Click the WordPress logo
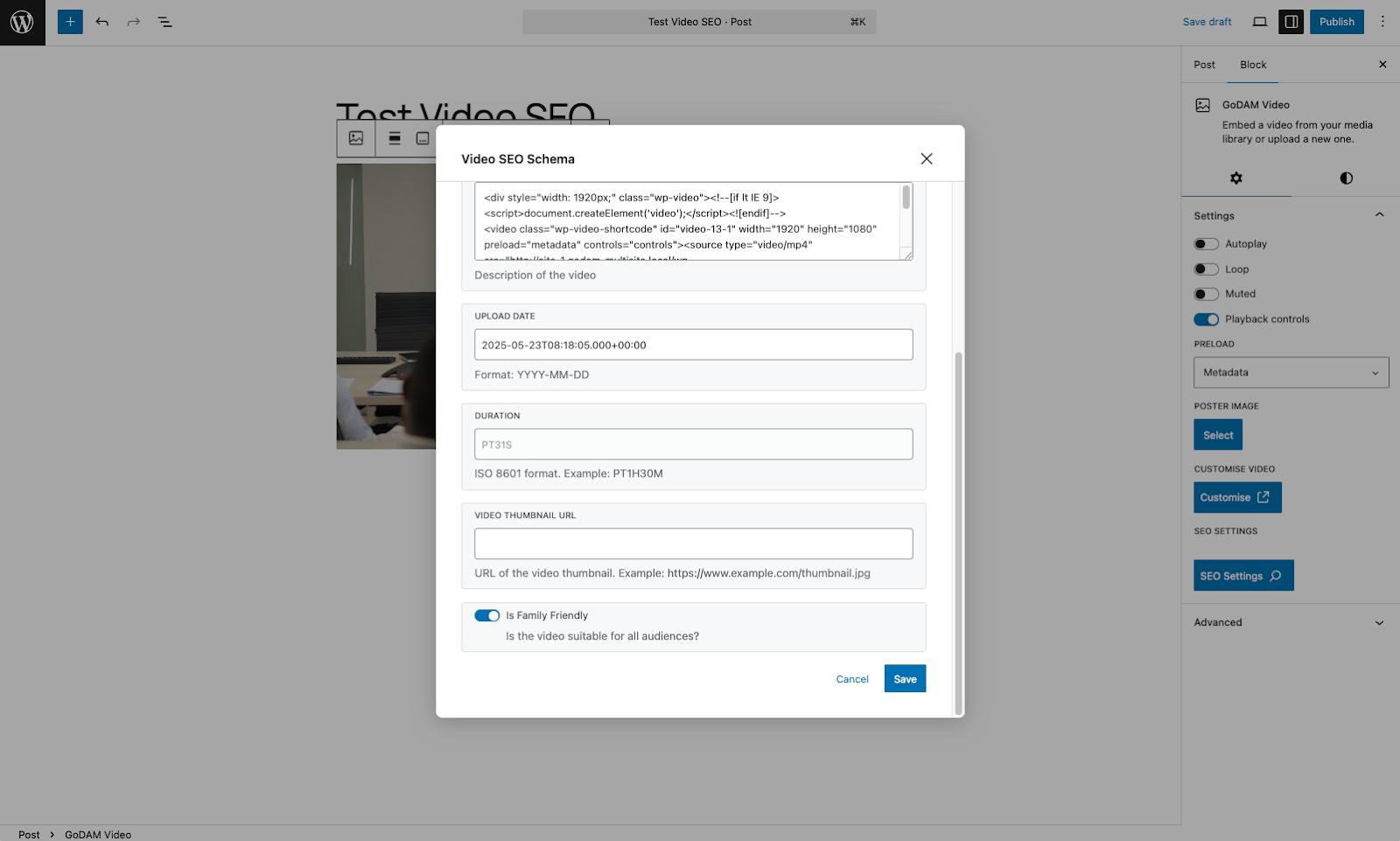The height and width of the screenshot is (841, 1400). click(x=23, y=22)
